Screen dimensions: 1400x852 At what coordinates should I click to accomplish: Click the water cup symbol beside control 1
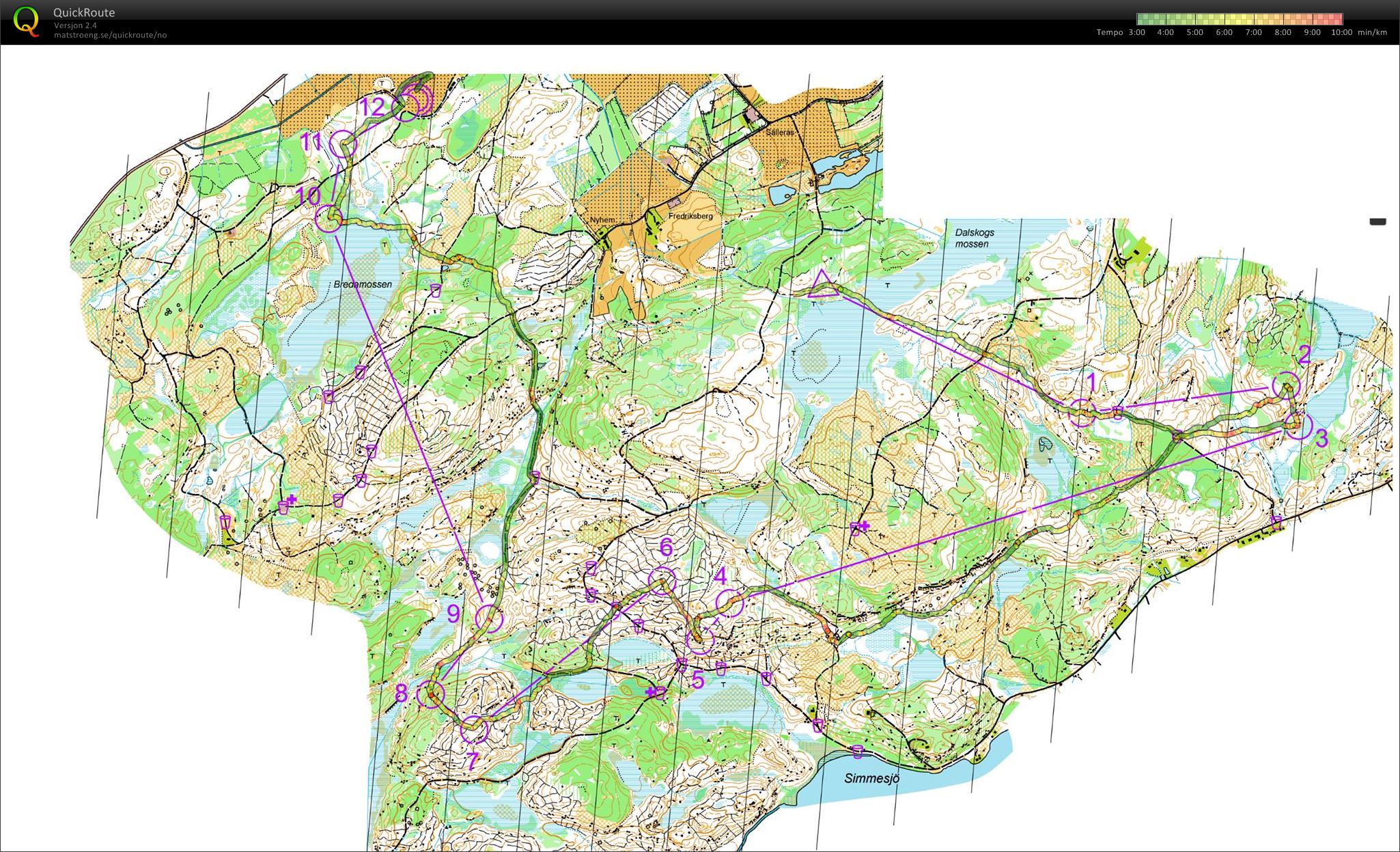coord(1117,411)
